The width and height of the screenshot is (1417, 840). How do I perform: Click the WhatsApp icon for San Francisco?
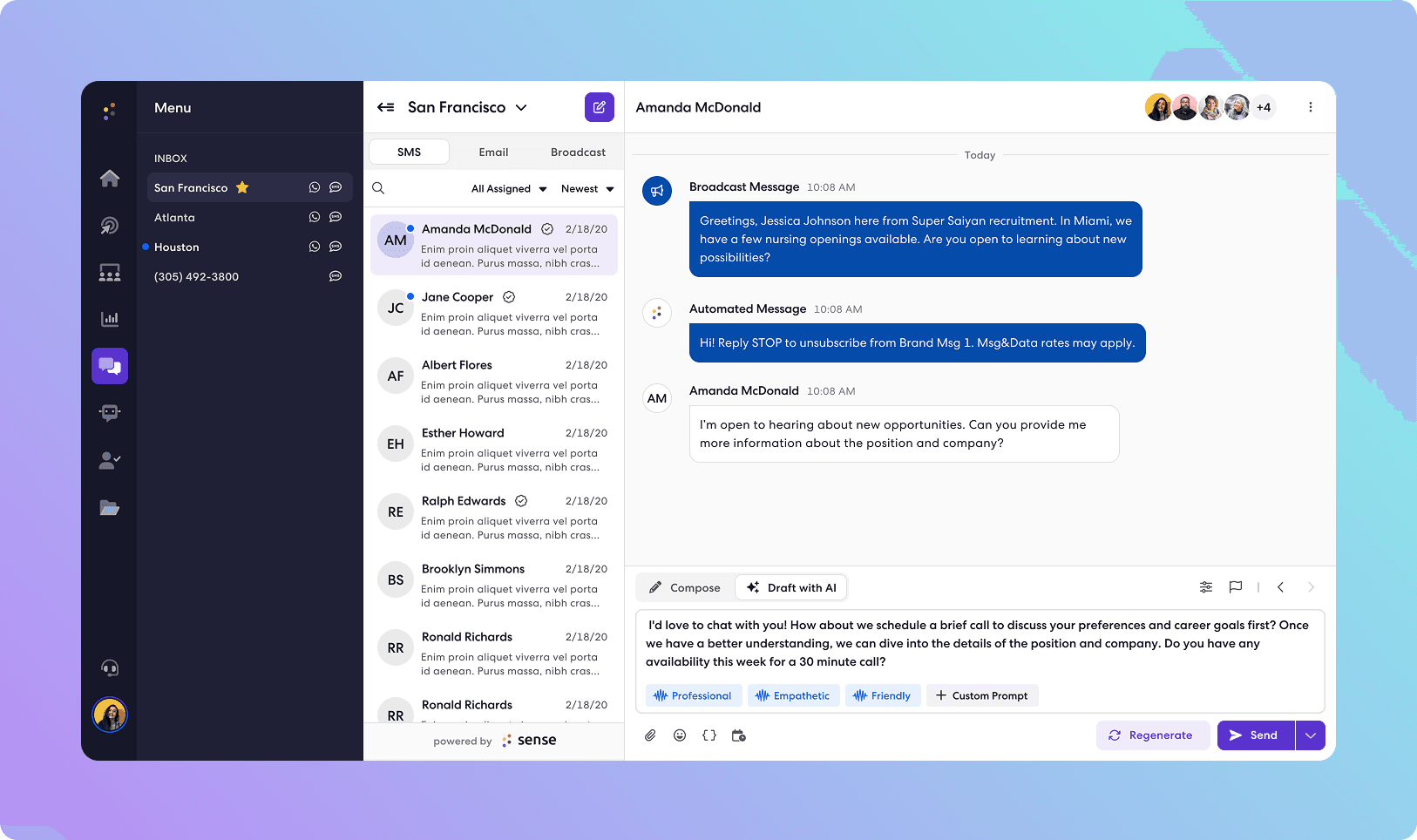[315, 187]
